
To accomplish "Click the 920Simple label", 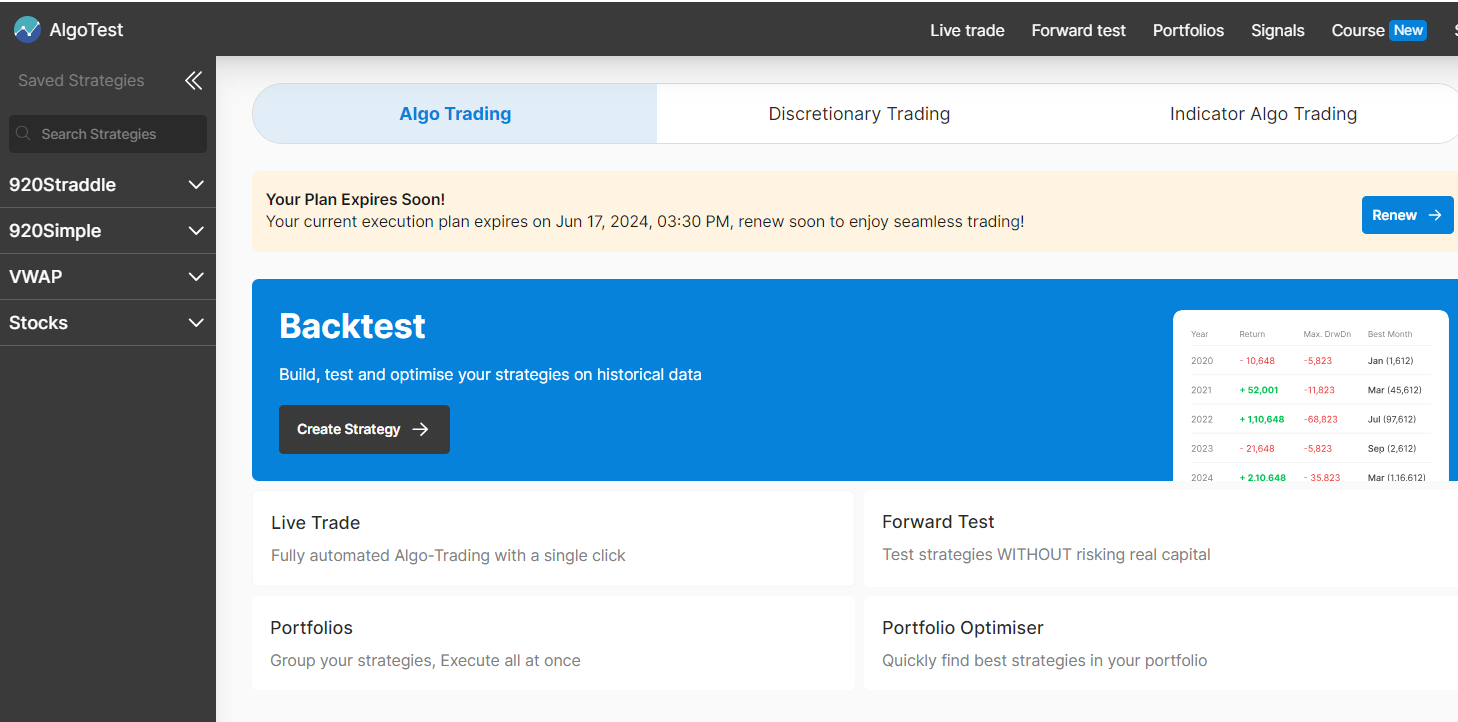I will 55,231.
